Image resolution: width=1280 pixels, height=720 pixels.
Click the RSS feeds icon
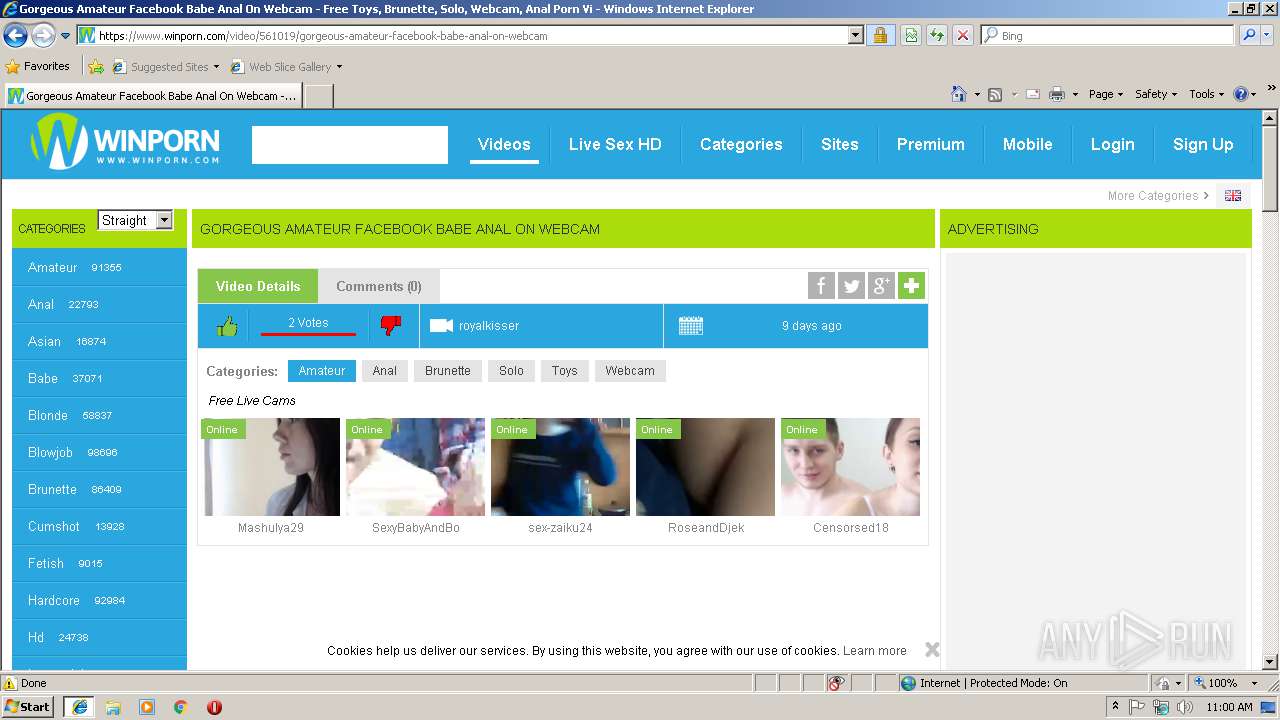(x=995, y=94)
